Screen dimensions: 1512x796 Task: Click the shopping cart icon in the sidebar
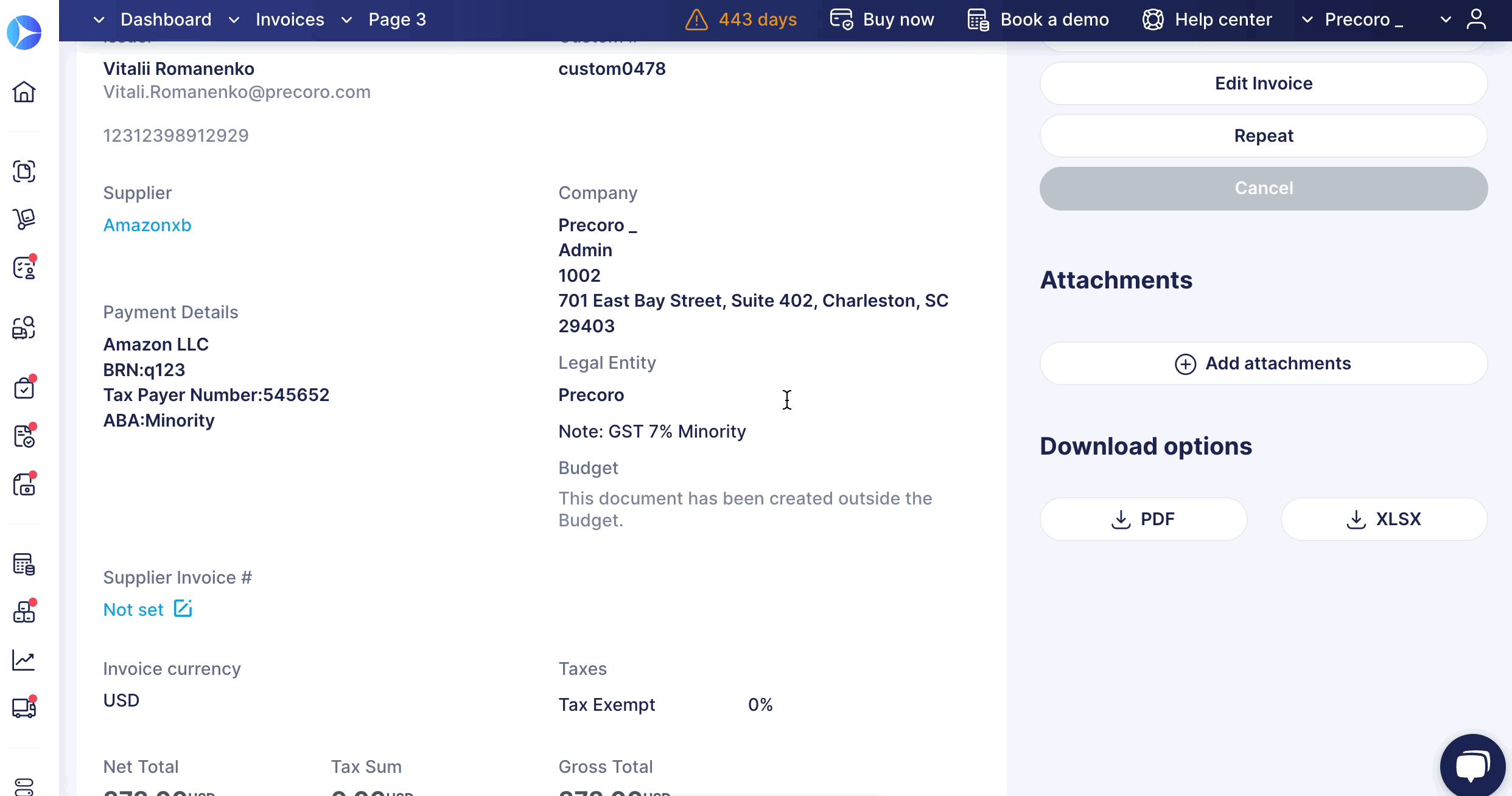pyautogui.click(x=24, y=219)
